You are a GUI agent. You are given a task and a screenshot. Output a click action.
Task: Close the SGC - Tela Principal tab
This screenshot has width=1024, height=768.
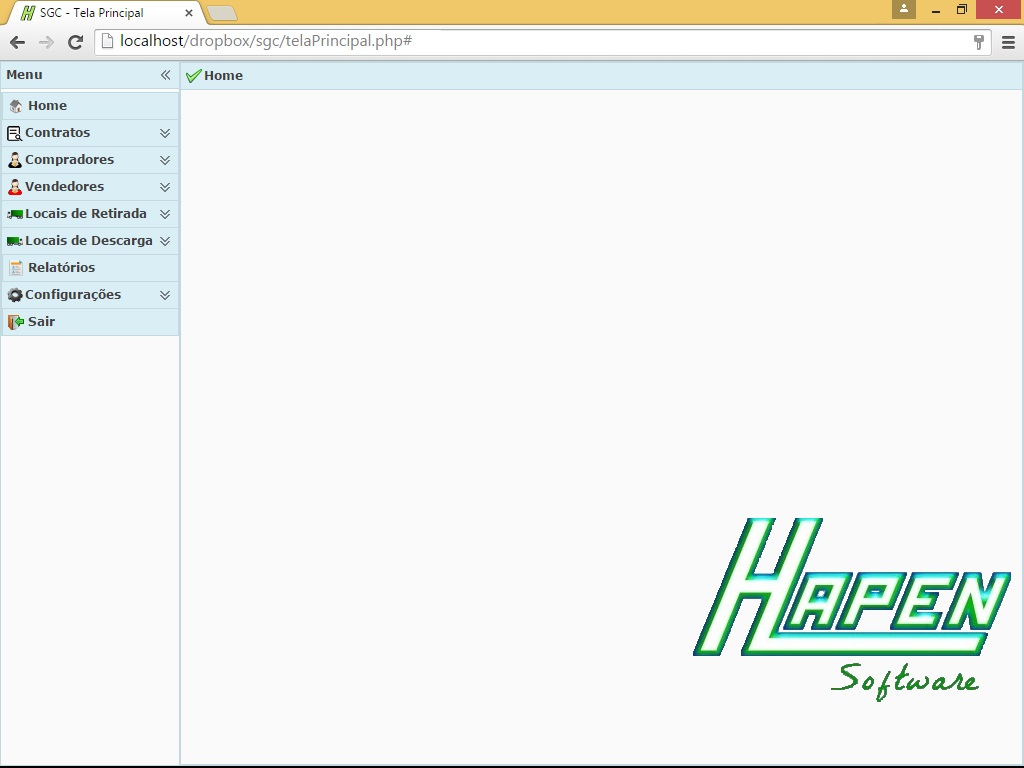tap(189, 13)
